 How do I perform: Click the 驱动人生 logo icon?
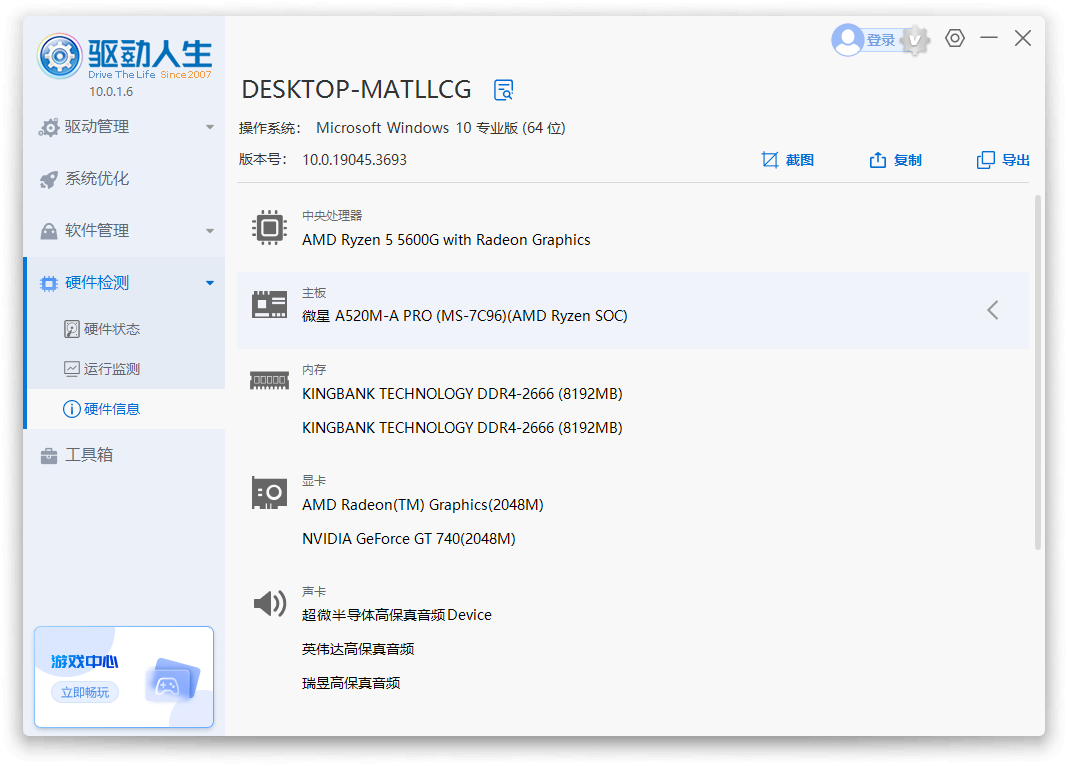60,56
